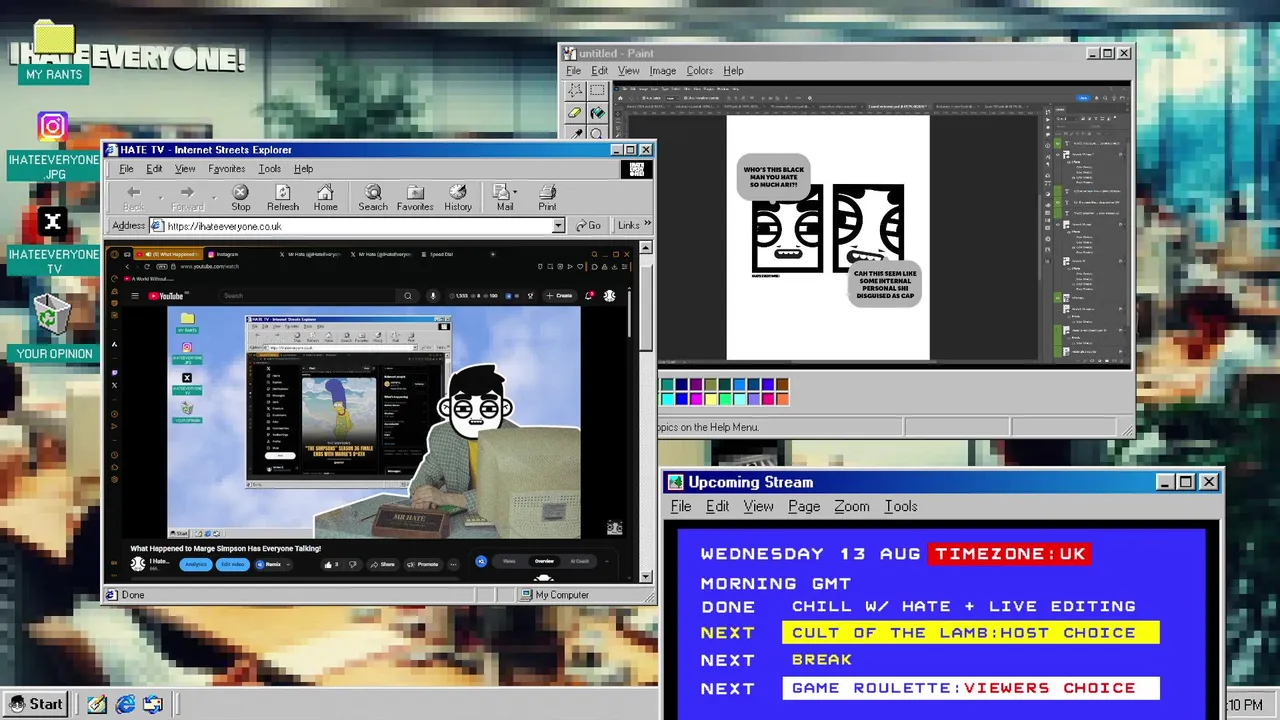
Task: Open the Address bar dropdown arrow
Action: [558, 226]
